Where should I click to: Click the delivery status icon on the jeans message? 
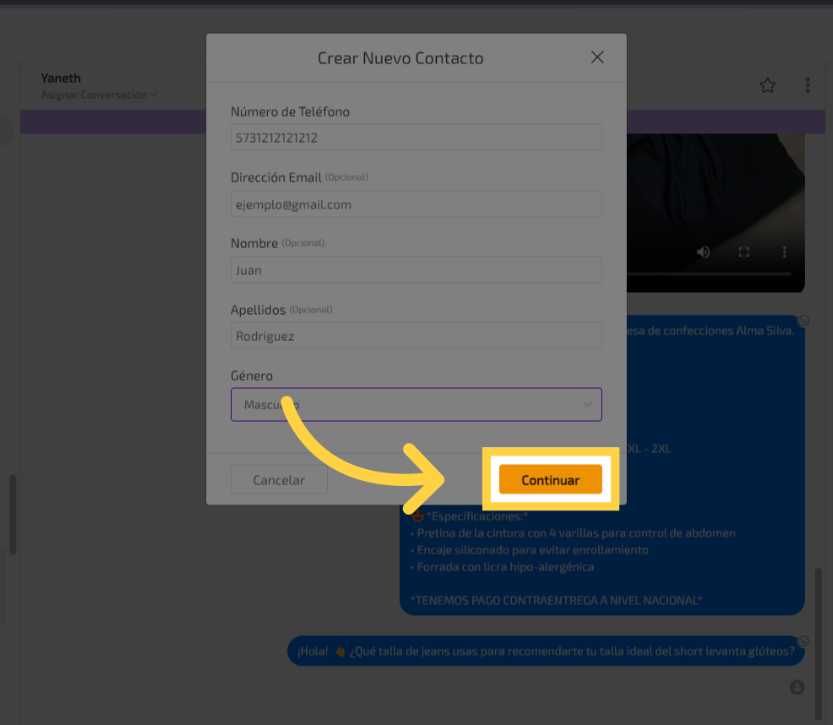coord(803,641)
